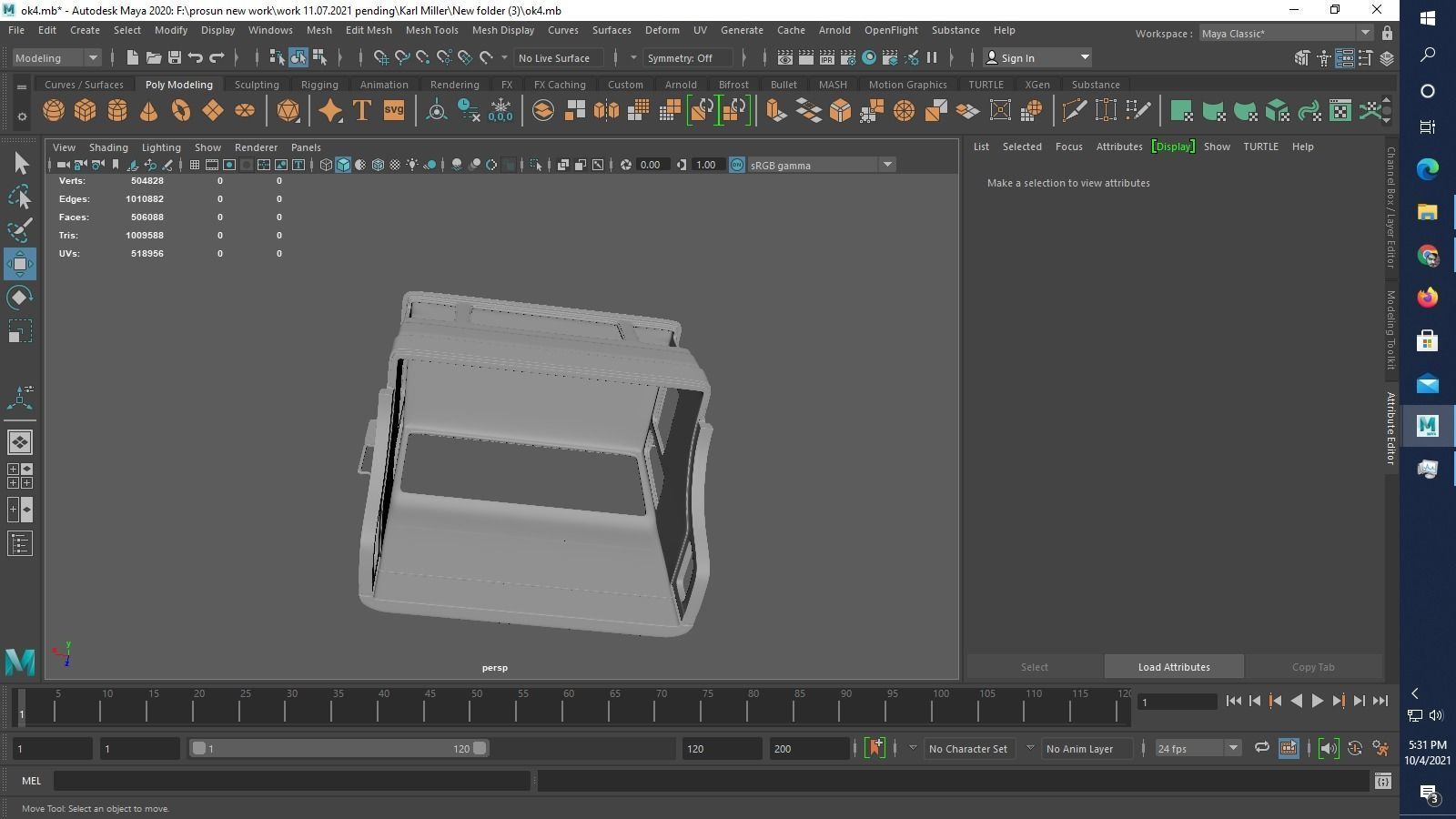Toggle viewport grid display
Viewport: 1456px width, 819px height.
click(195, 165)
